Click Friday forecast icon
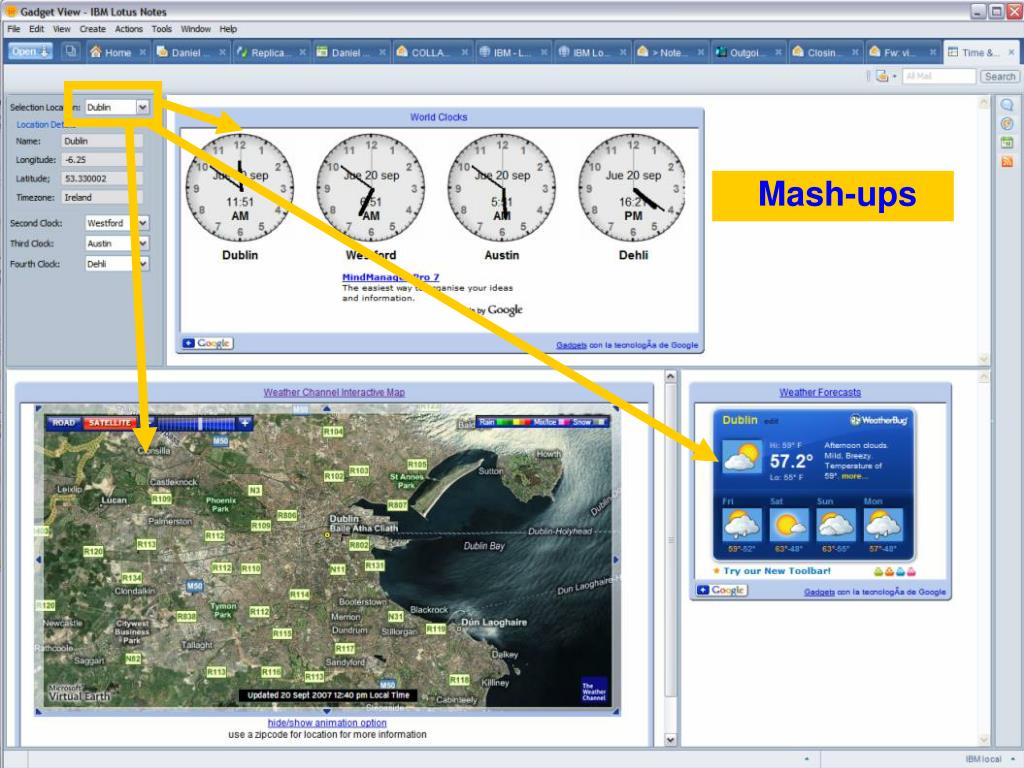Image resolution: width=1024 pixels, height=768 pixels. pyautogui.click(x=742, y=525)
